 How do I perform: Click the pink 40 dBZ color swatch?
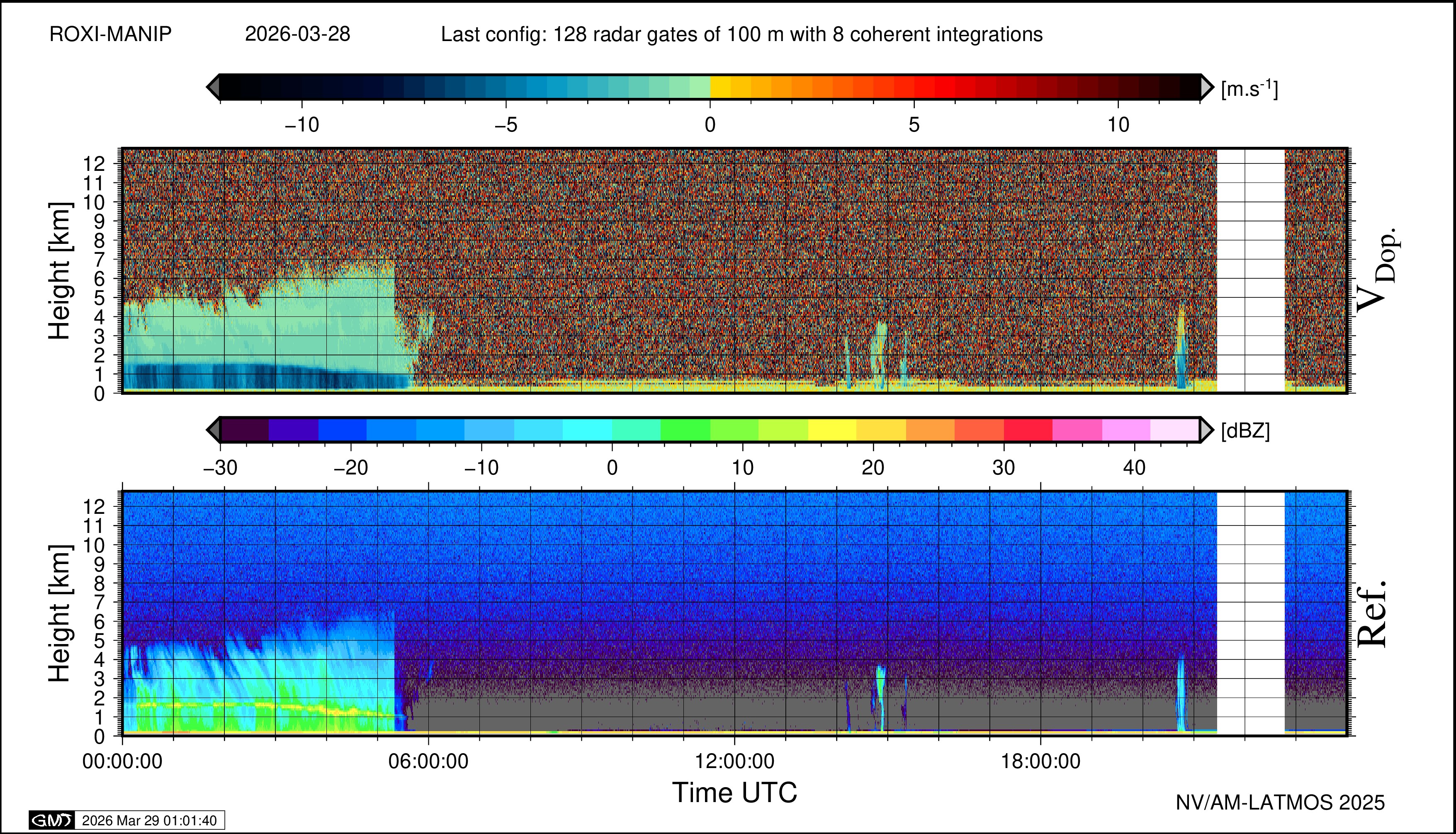click(1125, 430)
